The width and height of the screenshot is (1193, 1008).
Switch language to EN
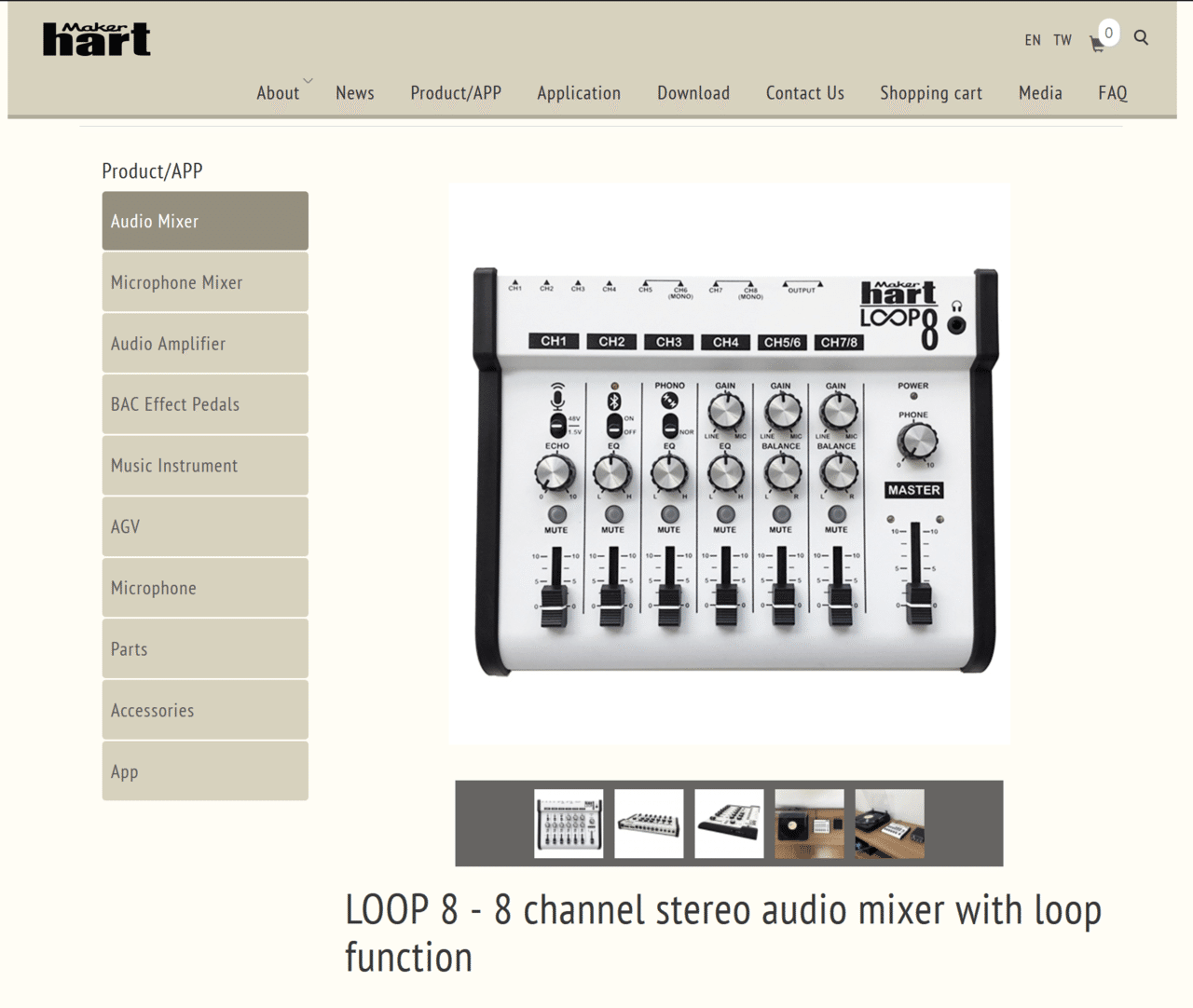pyautogui.click(x=1033, y=40)
